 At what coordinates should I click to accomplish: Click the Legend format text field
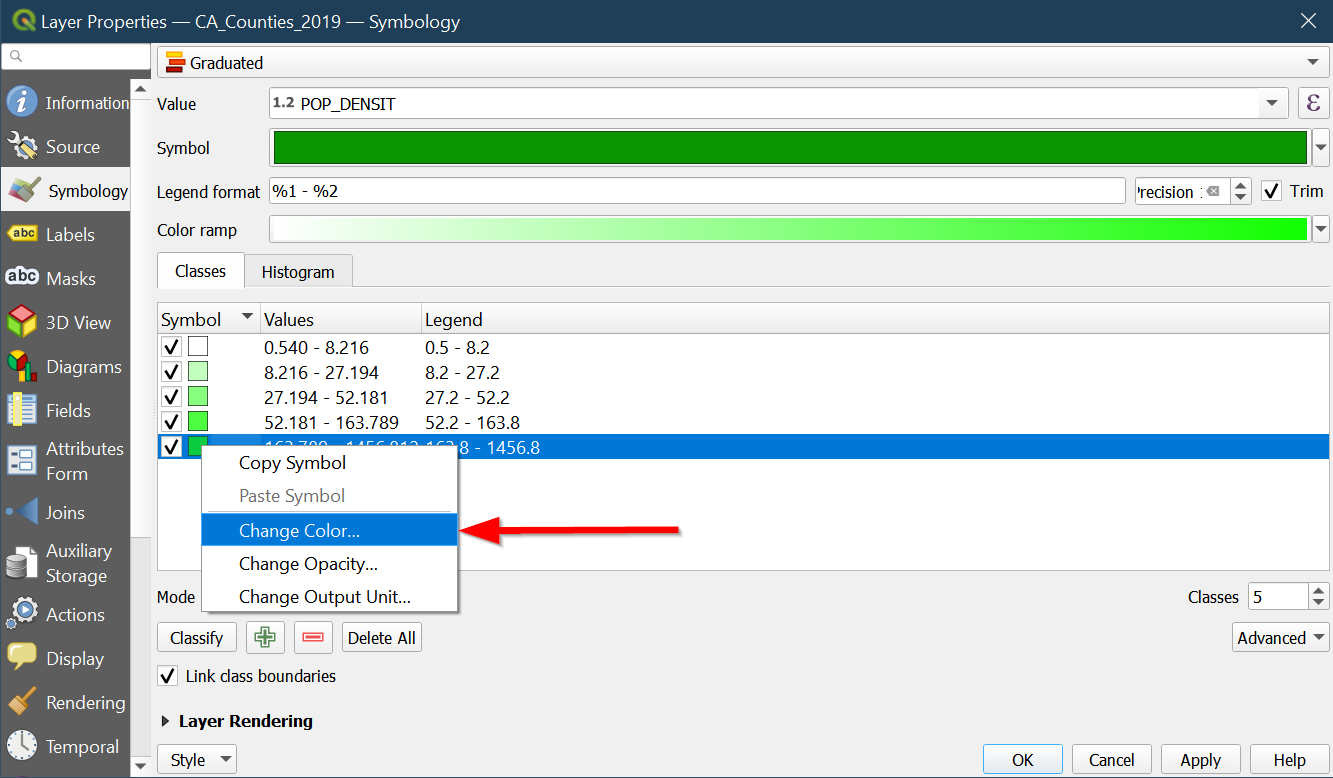click(x=697, y=191)
